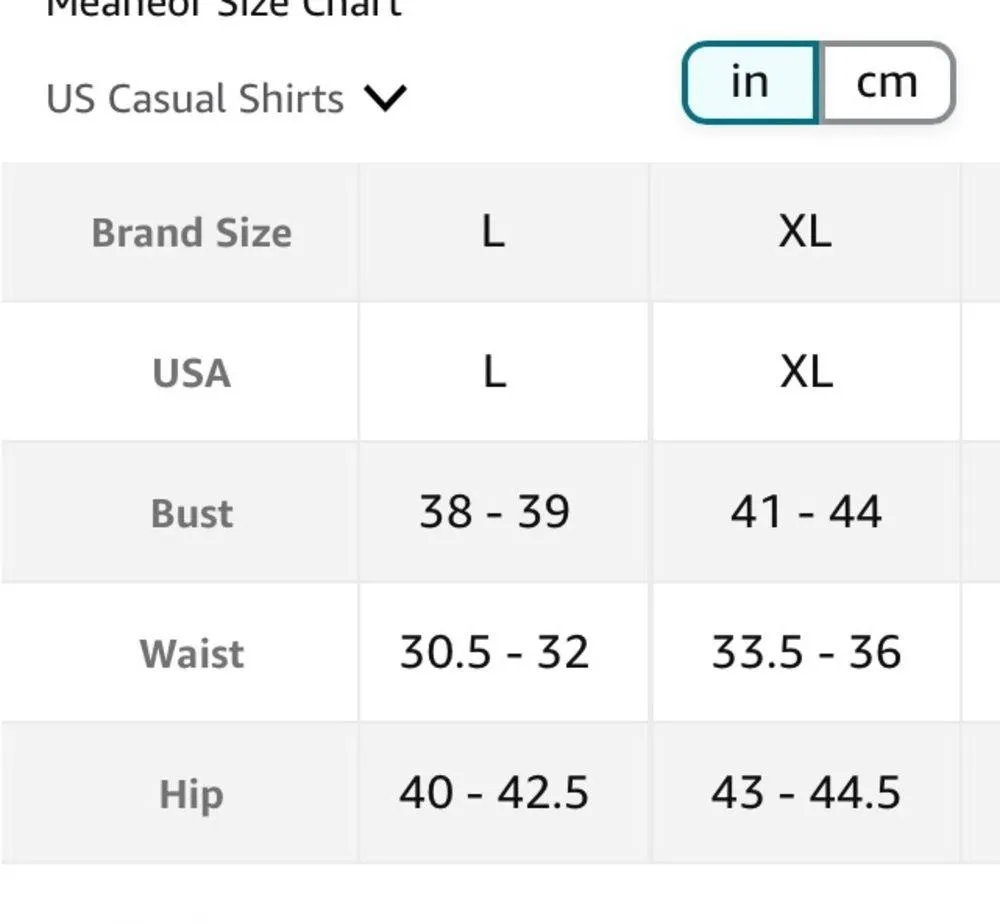Click the Hip value 40 - 42.5
This screenshot has width=1000, height=924.
(x=494, y=795)
